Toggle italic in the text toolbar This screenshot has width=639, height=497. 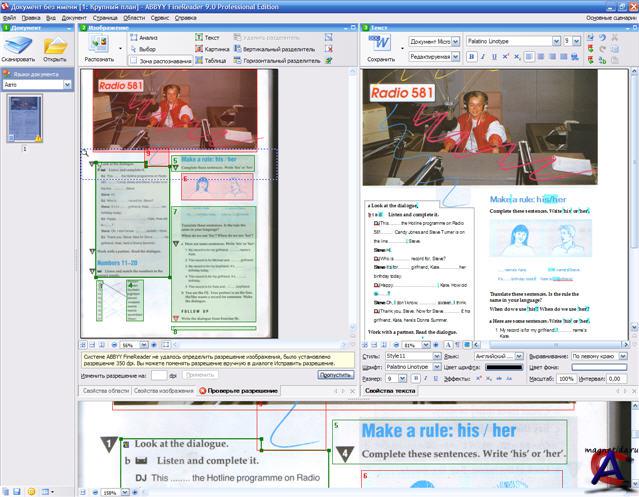click(x=482, y=57)
